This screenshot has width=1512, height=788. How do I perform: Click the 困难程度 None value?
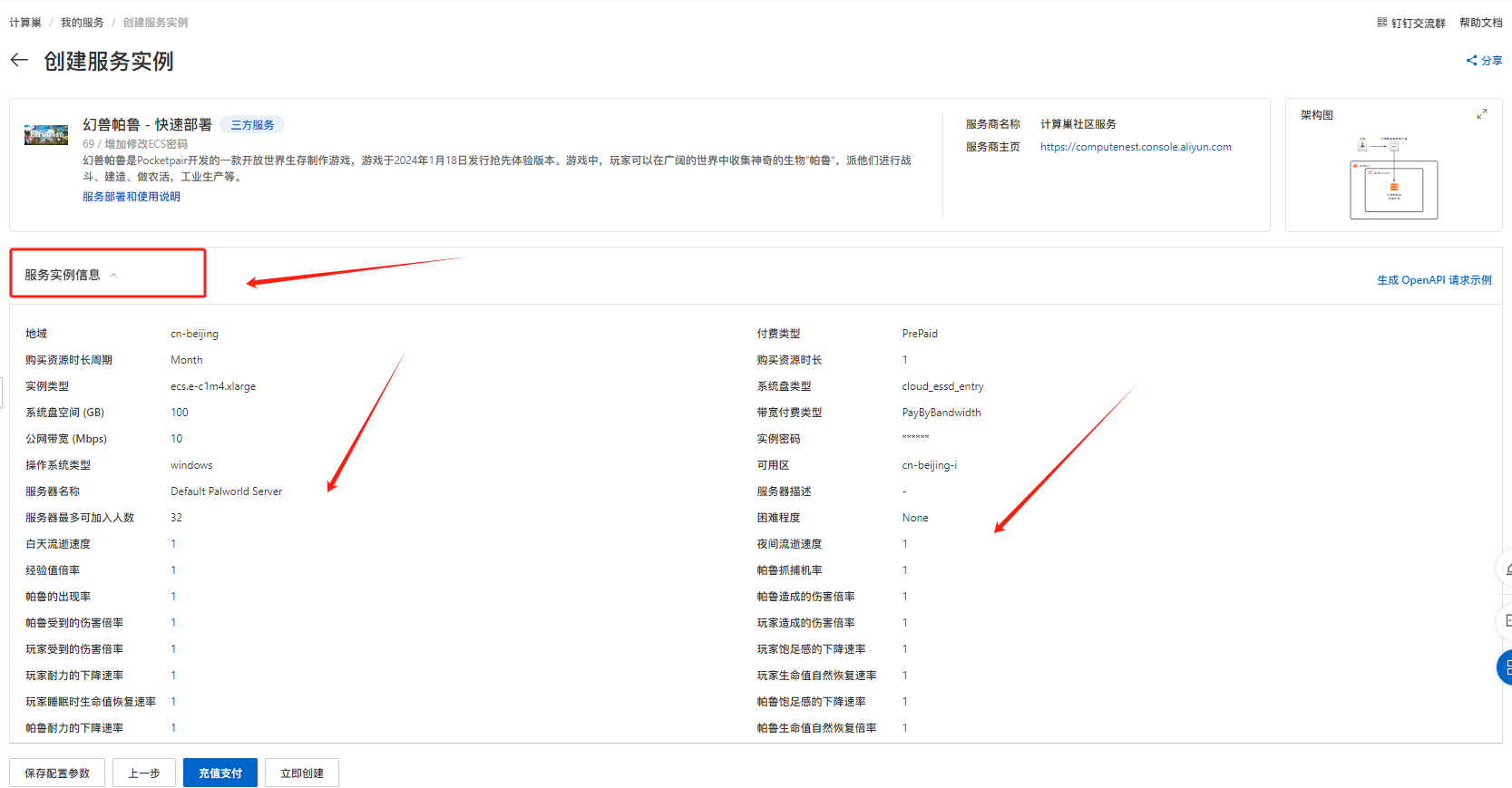click(x=915, y=518)
